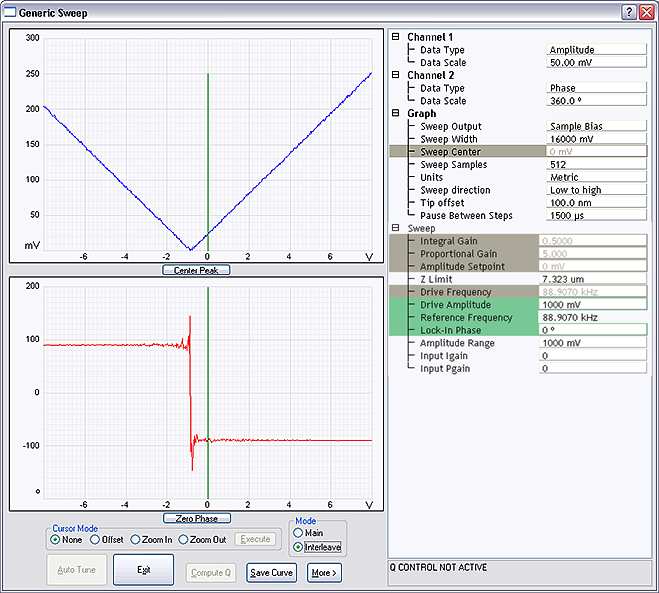659x593 pixels.
Task: Open Channel 1 Data Type Amplitude field
Action: (596, 50)
